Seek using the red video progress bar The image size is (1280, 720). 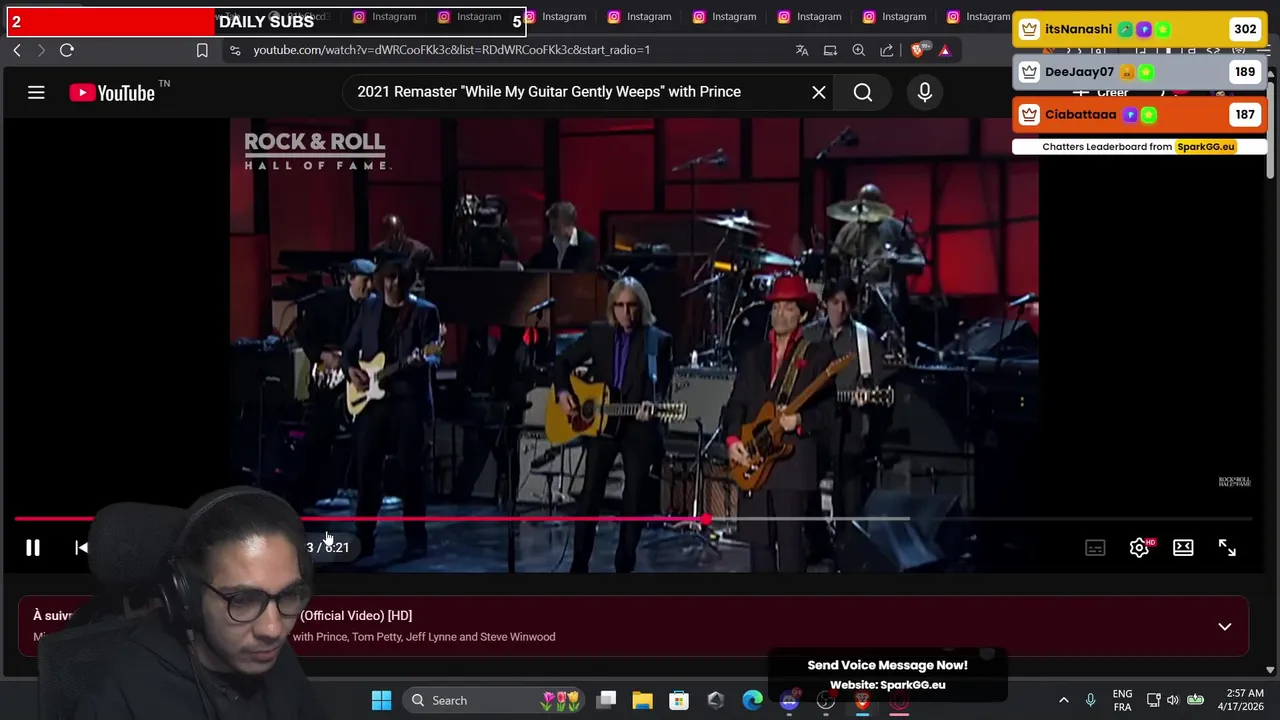coord(360,519)
